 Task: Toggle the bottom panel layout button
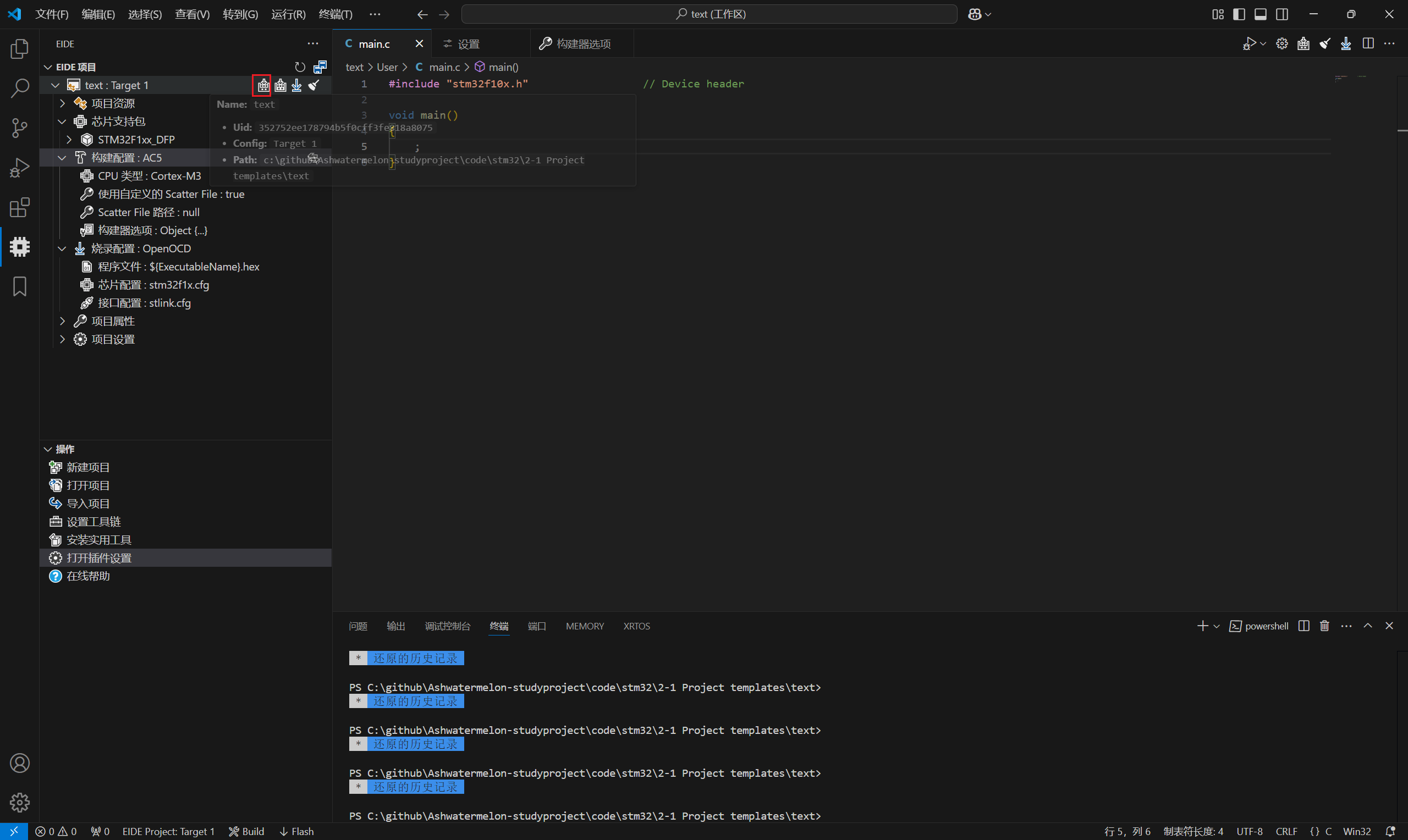pos(1260,14)
